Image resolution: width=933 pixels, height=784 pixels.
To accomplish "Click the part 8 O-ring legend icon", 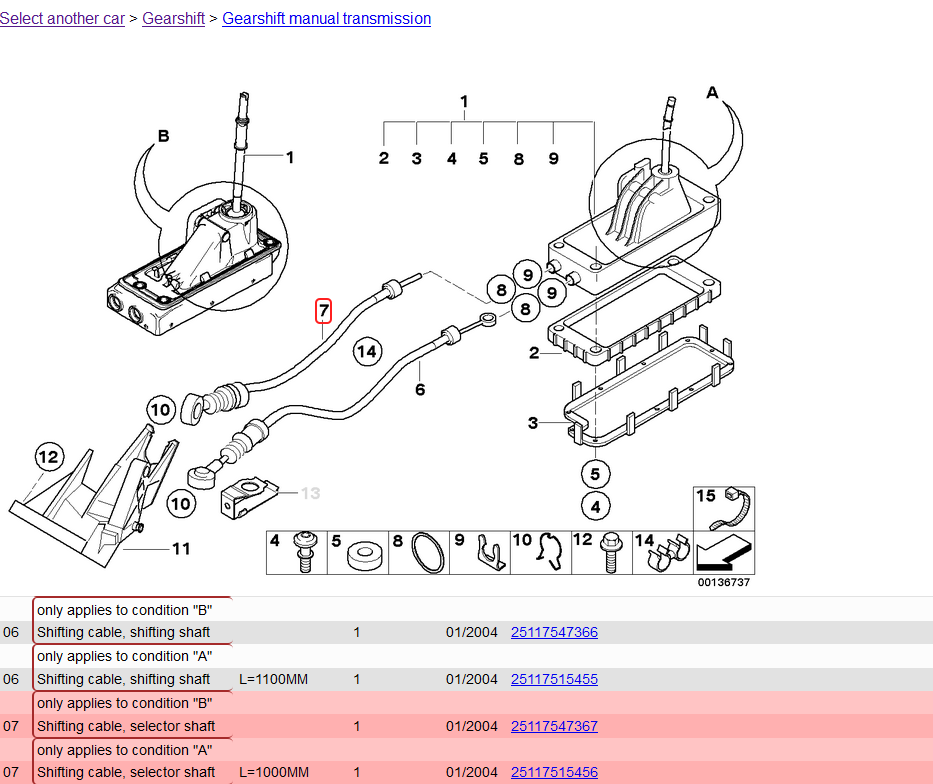I will (x=426, y=553).
